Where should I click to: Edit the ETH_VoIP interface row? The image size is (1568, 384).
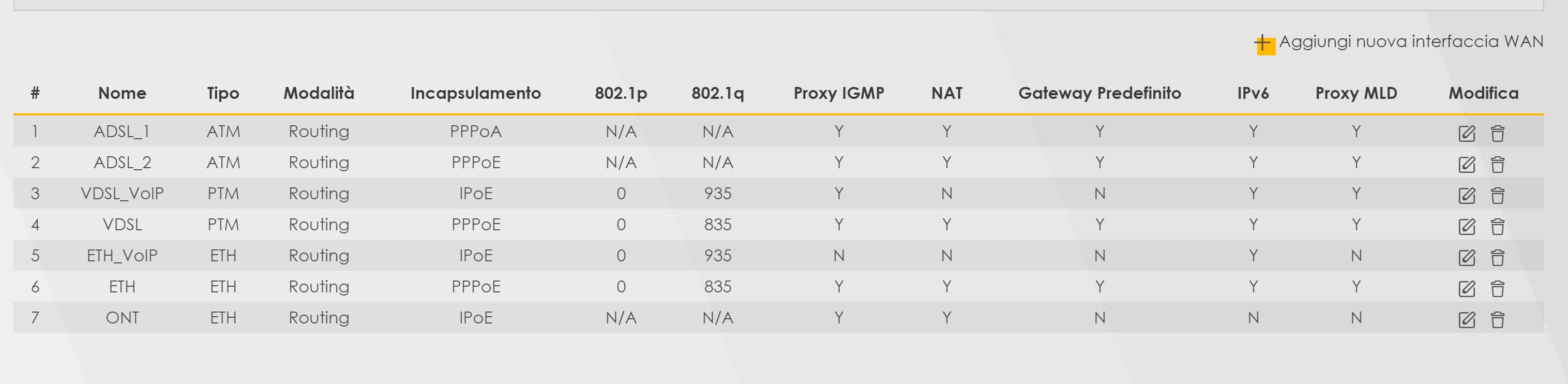[x=1466, y=258]
